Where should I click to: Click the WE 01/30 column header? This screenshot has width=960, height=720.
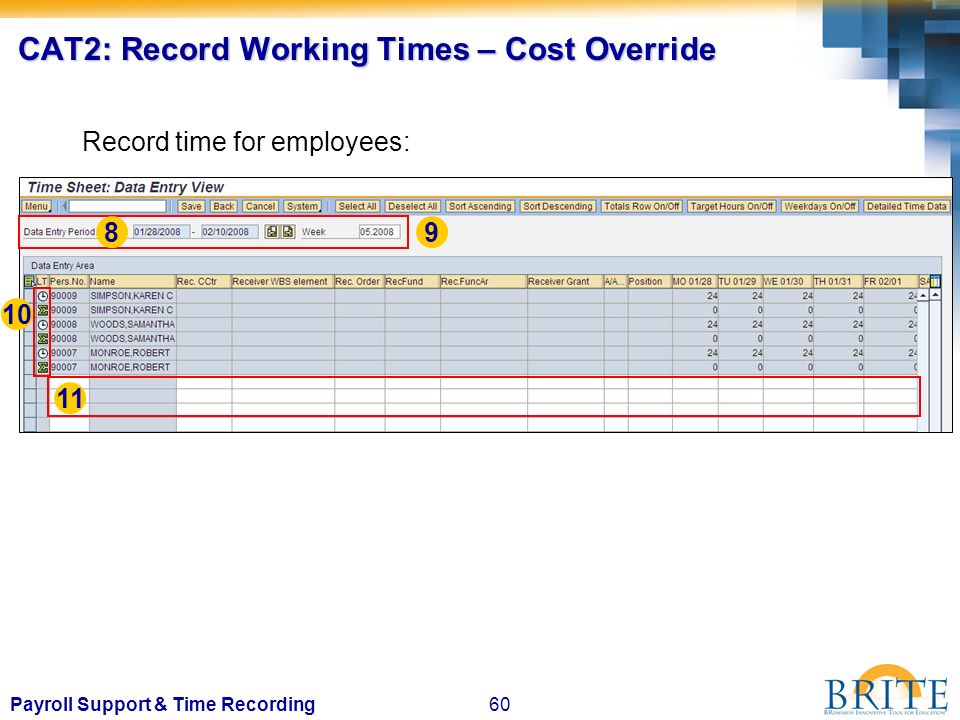point(788,282)
